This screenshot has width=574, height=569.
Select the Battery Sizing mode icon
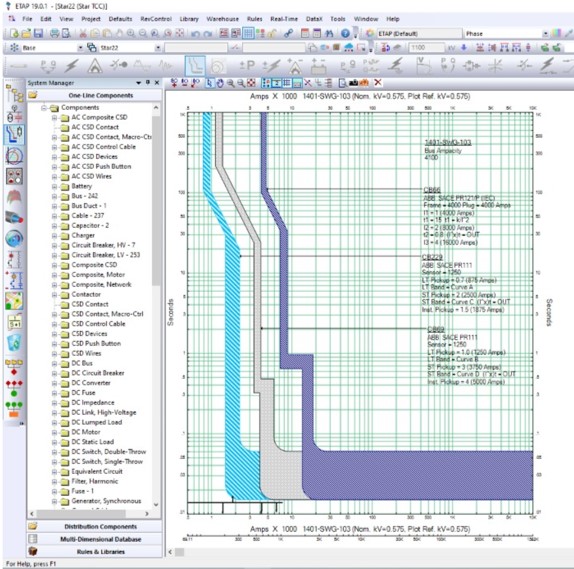[318, 66]
